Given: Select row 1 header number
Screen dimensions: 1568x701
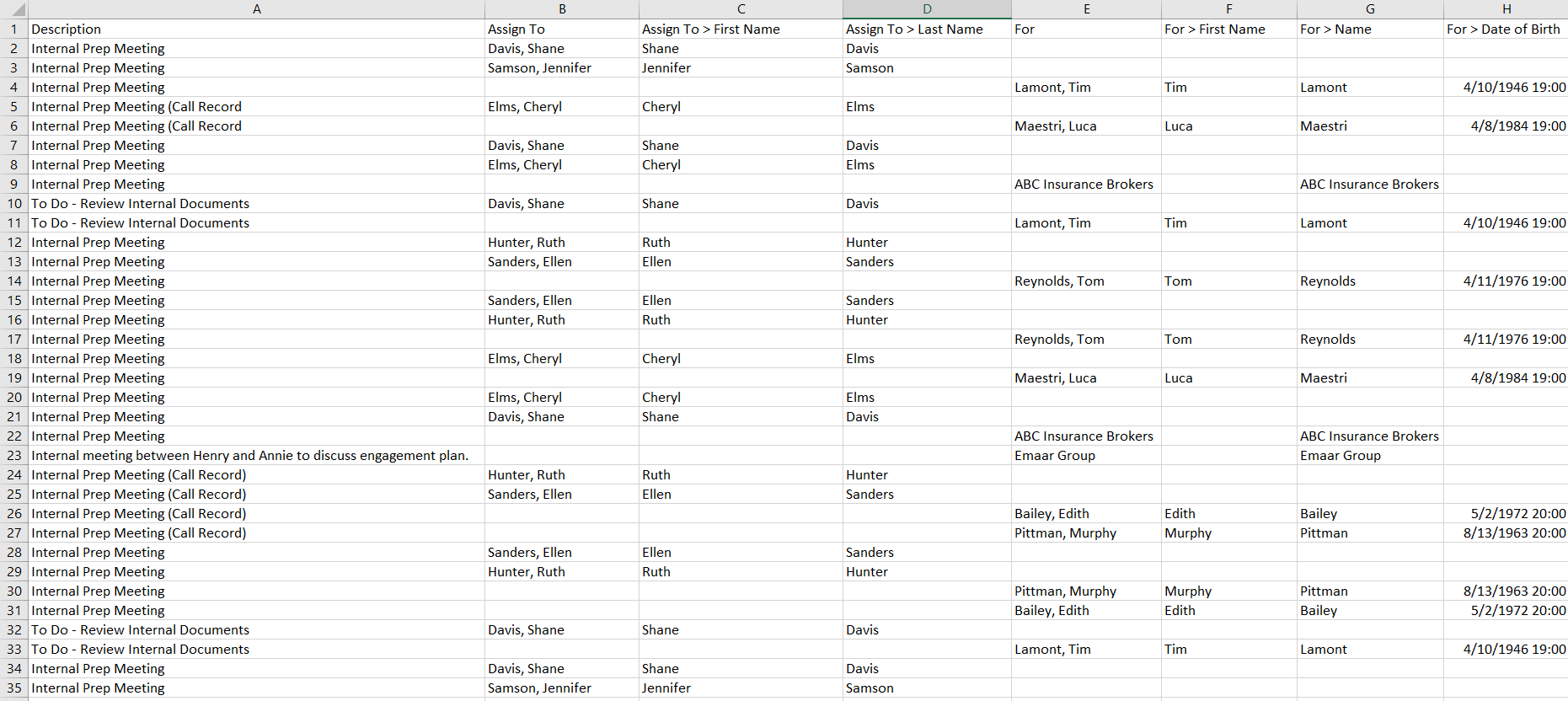Looking at the screenshot, I should click(x=13, y=29).
